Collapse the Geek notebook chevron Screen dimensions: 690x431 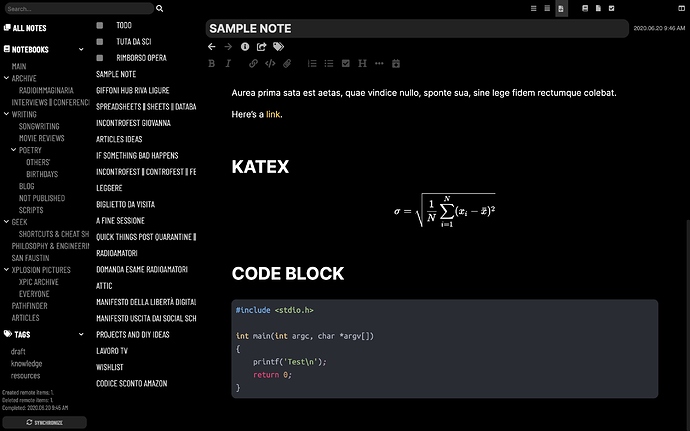tap(6, 222)
